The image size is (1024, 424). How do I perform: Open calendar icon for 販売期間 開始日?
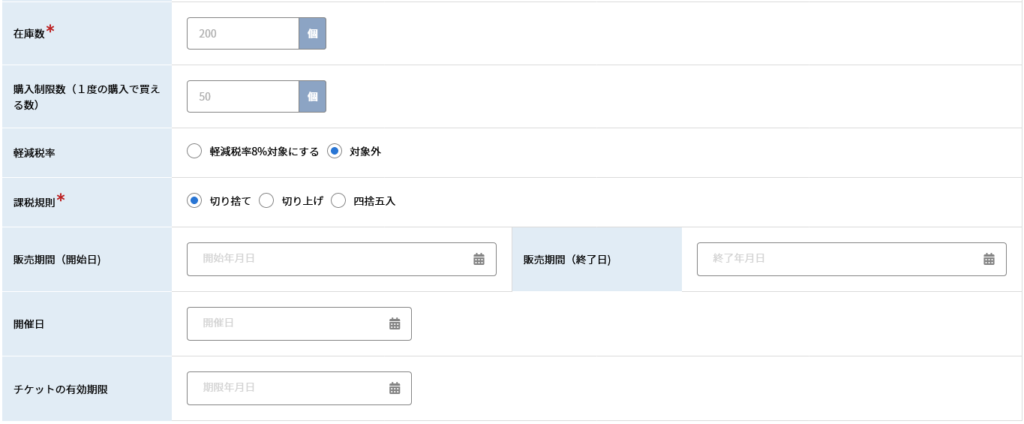479,259
